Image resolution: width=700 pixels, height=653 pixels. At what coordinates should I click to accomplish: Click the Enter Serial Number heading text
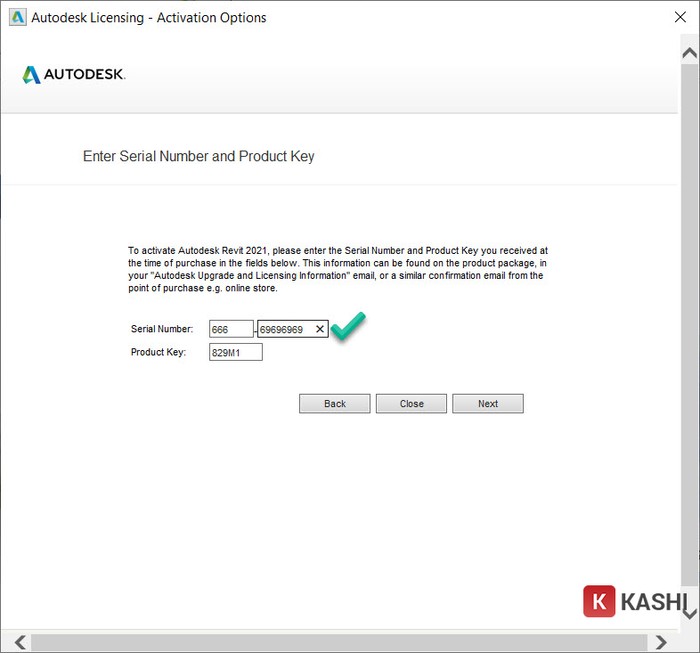coord(198,157)
